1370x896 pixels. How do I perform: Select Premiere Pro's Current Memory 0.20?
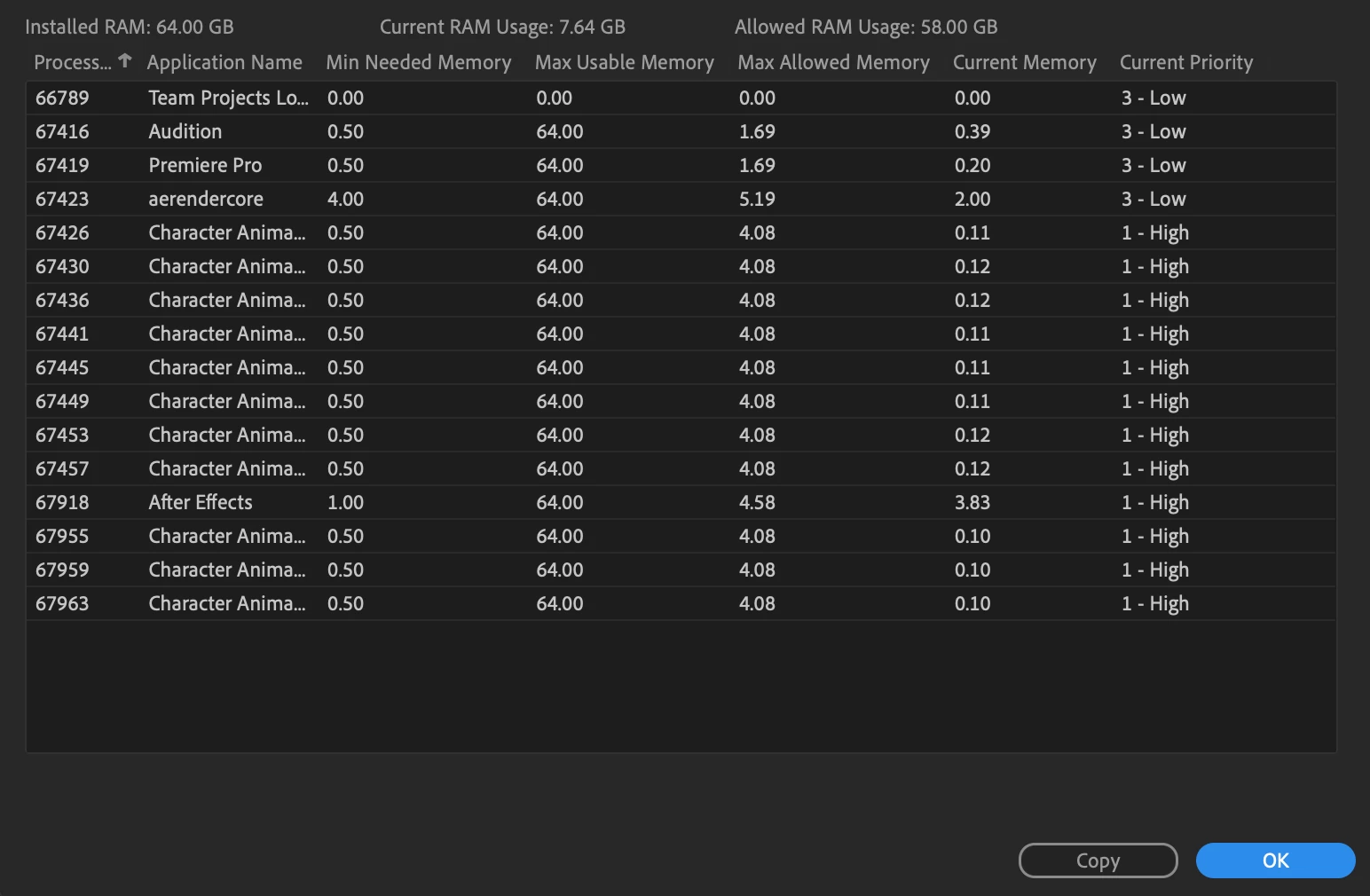972,165
